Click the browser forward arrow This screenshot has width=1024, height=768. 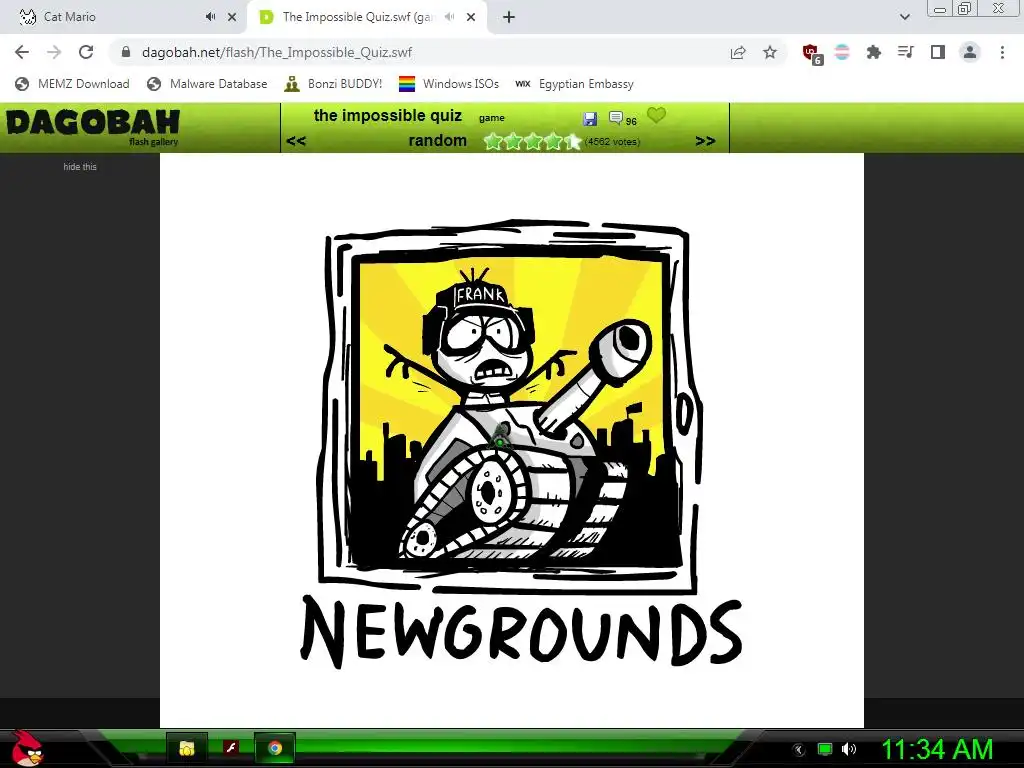click(x=54, y=52)
